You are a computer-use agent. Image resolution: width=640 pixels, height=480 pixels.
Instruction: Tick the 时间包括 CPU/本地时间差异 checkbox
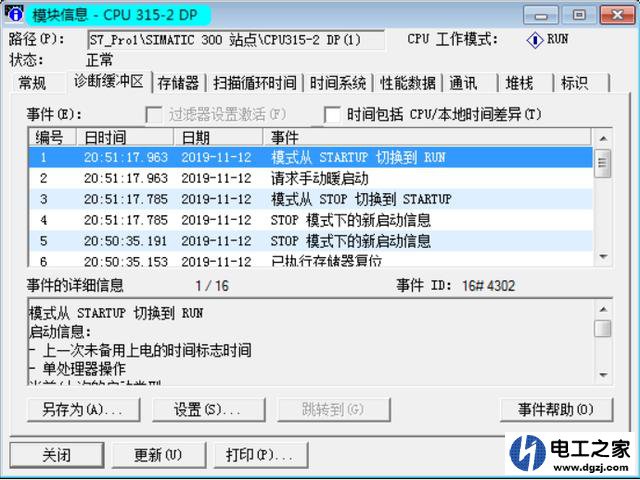pyautogui.click(x=332, y=115)
